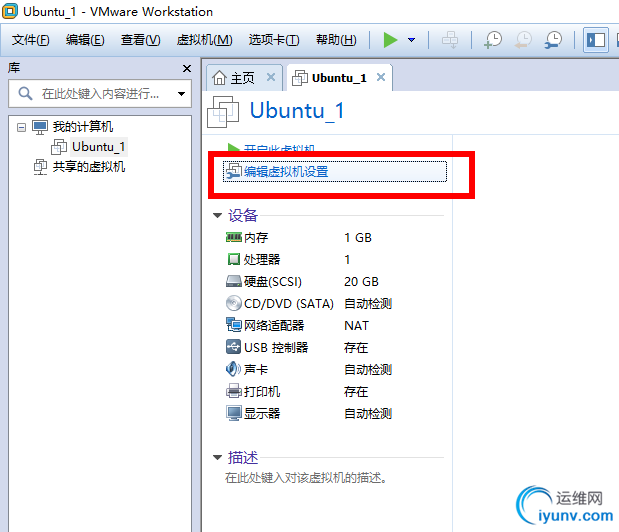Click the 网络适配器 device label
619x532 pixels.
pyautogui.click(x=274, y=326)
